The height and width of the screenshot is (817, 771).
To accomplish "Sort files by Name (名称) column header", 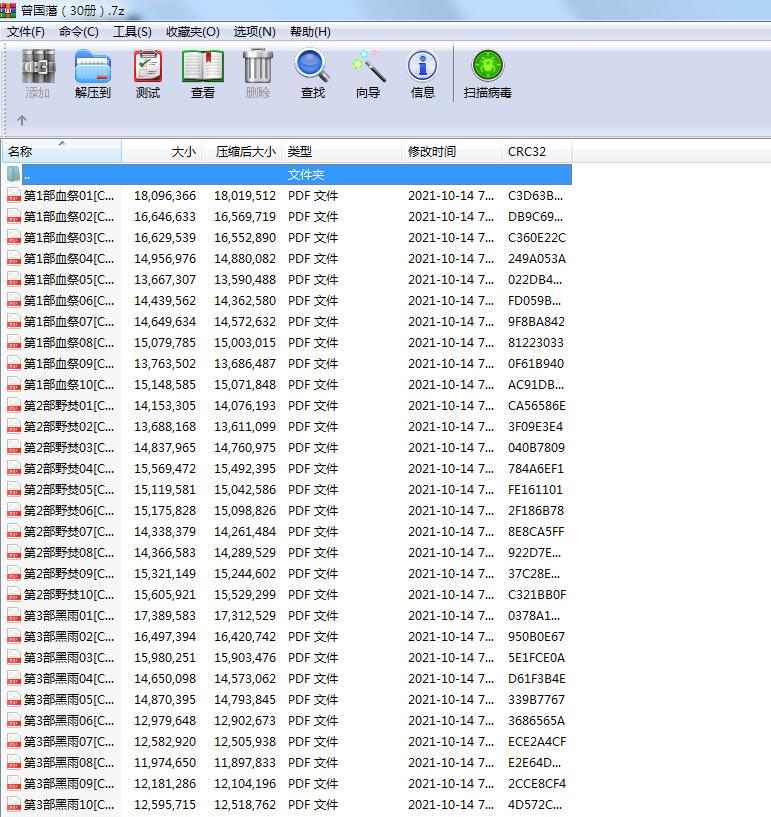I will point(60,152).
